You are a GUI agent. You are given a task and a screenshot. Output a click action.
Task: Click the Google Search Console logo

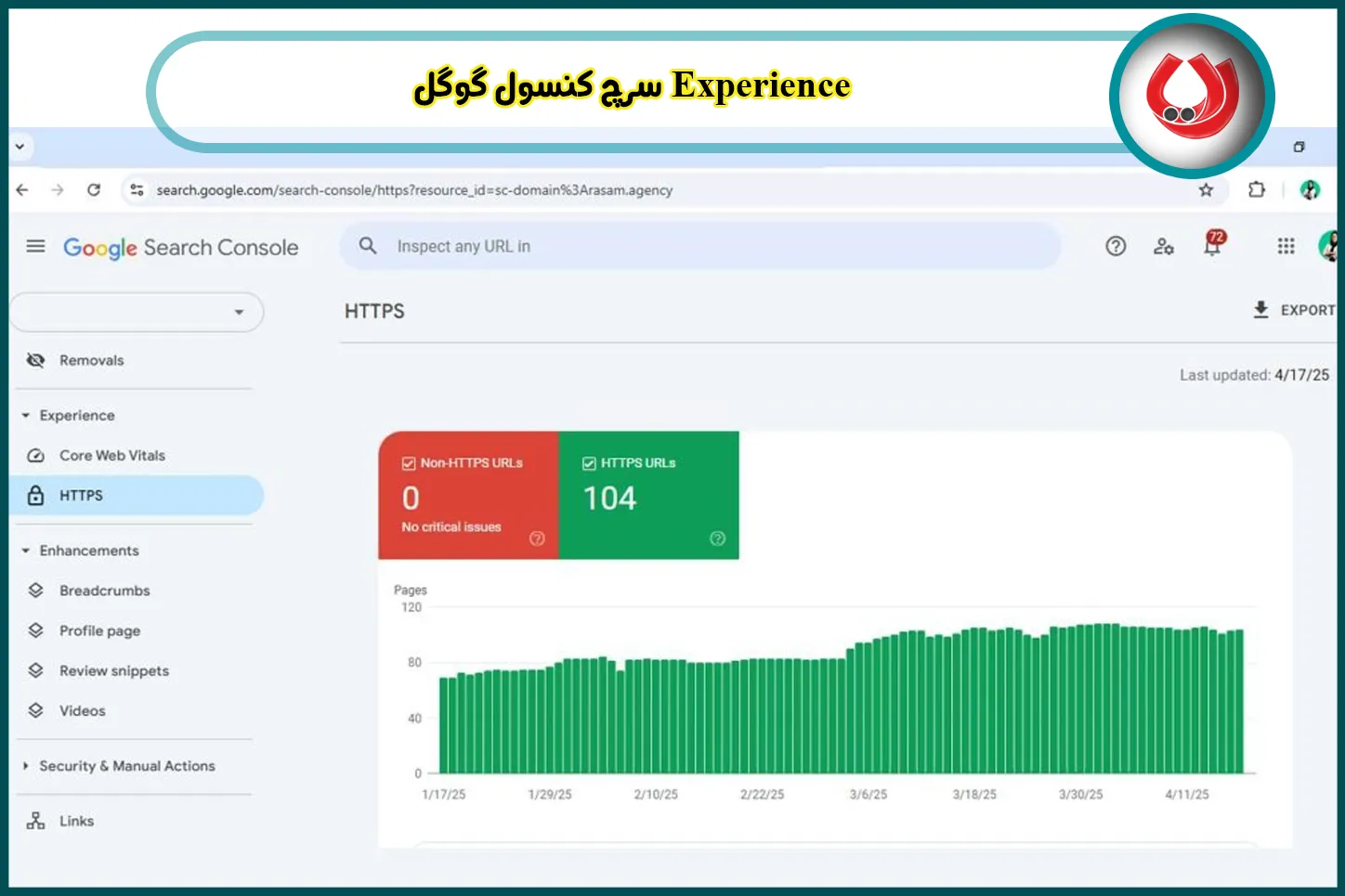181,248
